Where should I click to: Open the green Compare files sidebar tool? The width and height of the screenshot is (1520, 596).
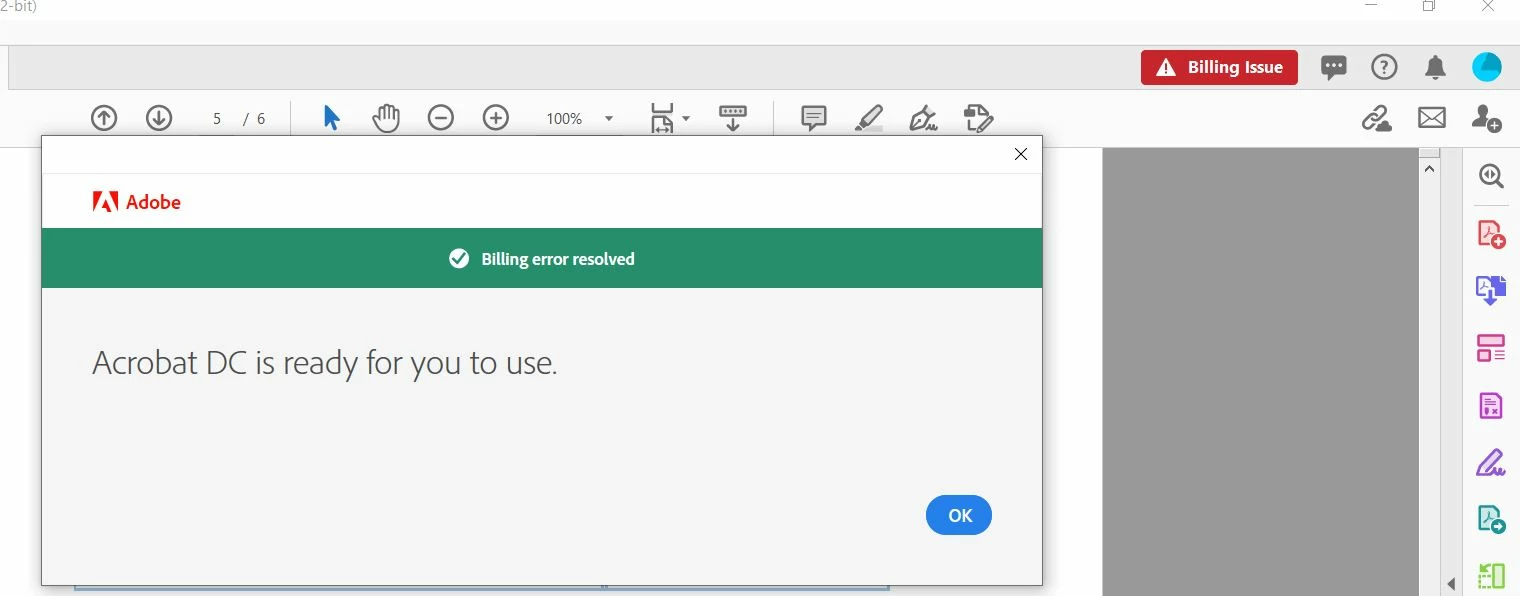click(1491, 577)
